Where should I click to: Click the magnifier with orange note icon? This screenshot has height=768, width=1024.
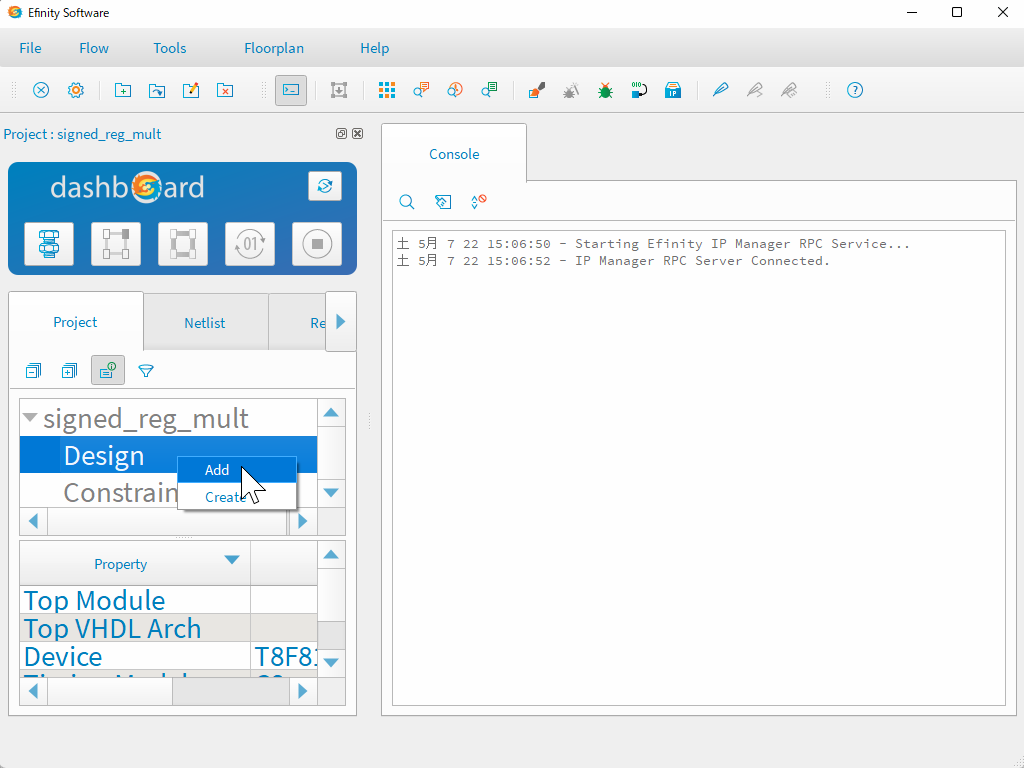click(x=421, y=90)
